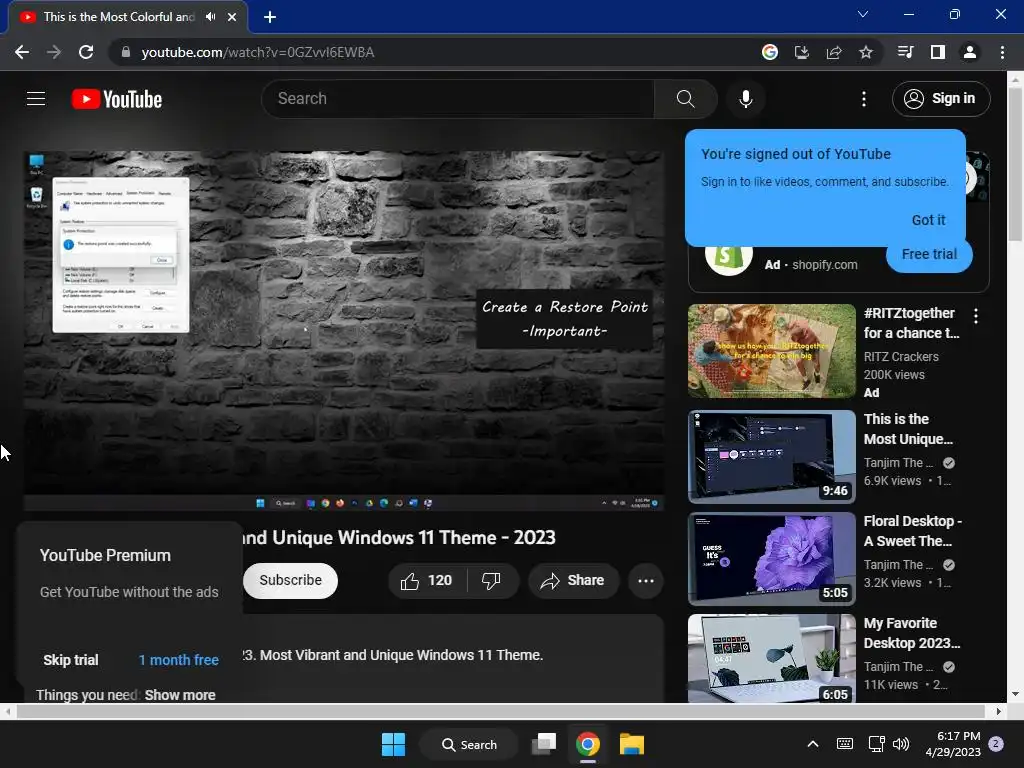Click Sign in button
This screenshot has width=1024, height=768.
point(941,99)
